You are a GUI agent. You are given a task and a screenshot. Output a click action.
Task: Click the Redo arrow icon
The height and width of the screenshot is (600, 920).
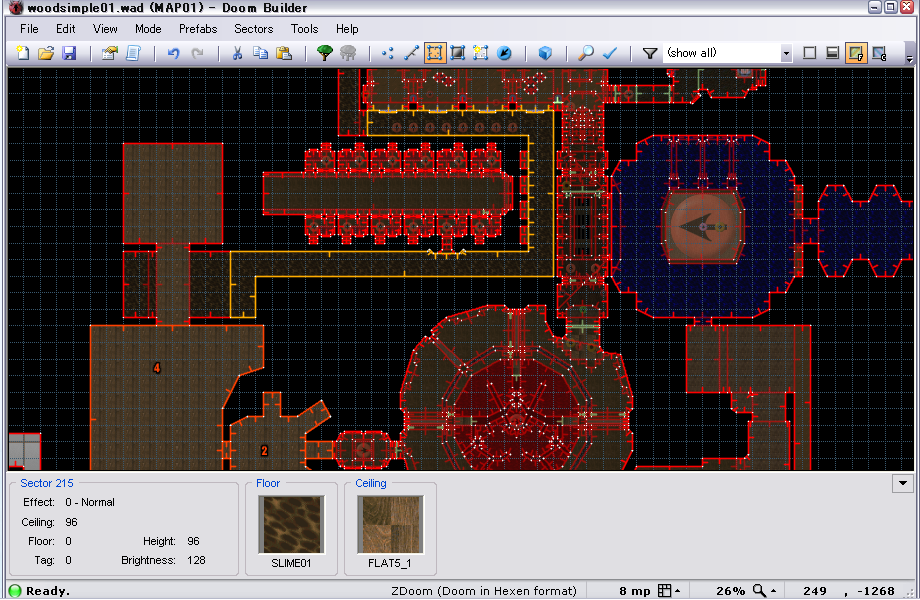pos(198,53)
